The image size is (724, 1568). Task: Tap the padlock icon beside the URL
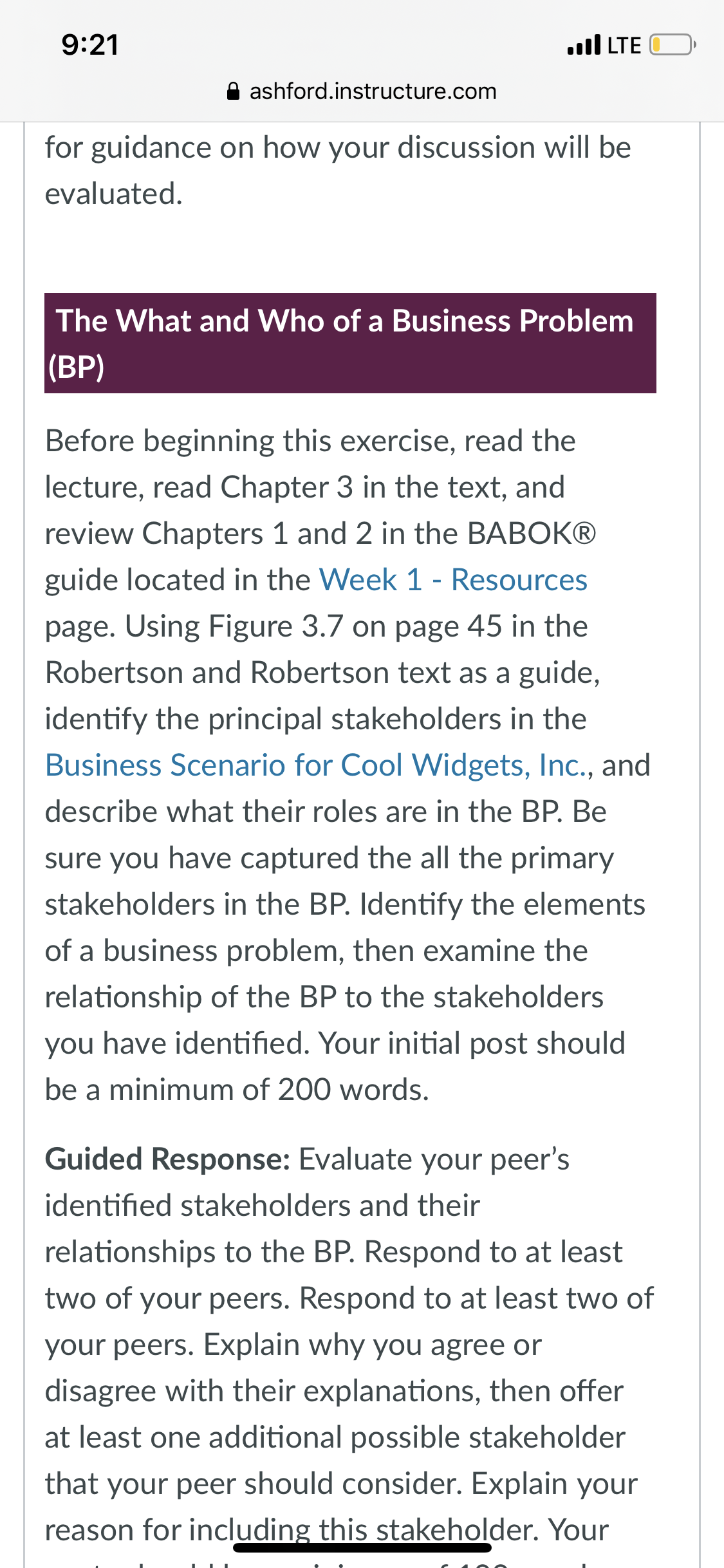(234, 91)
